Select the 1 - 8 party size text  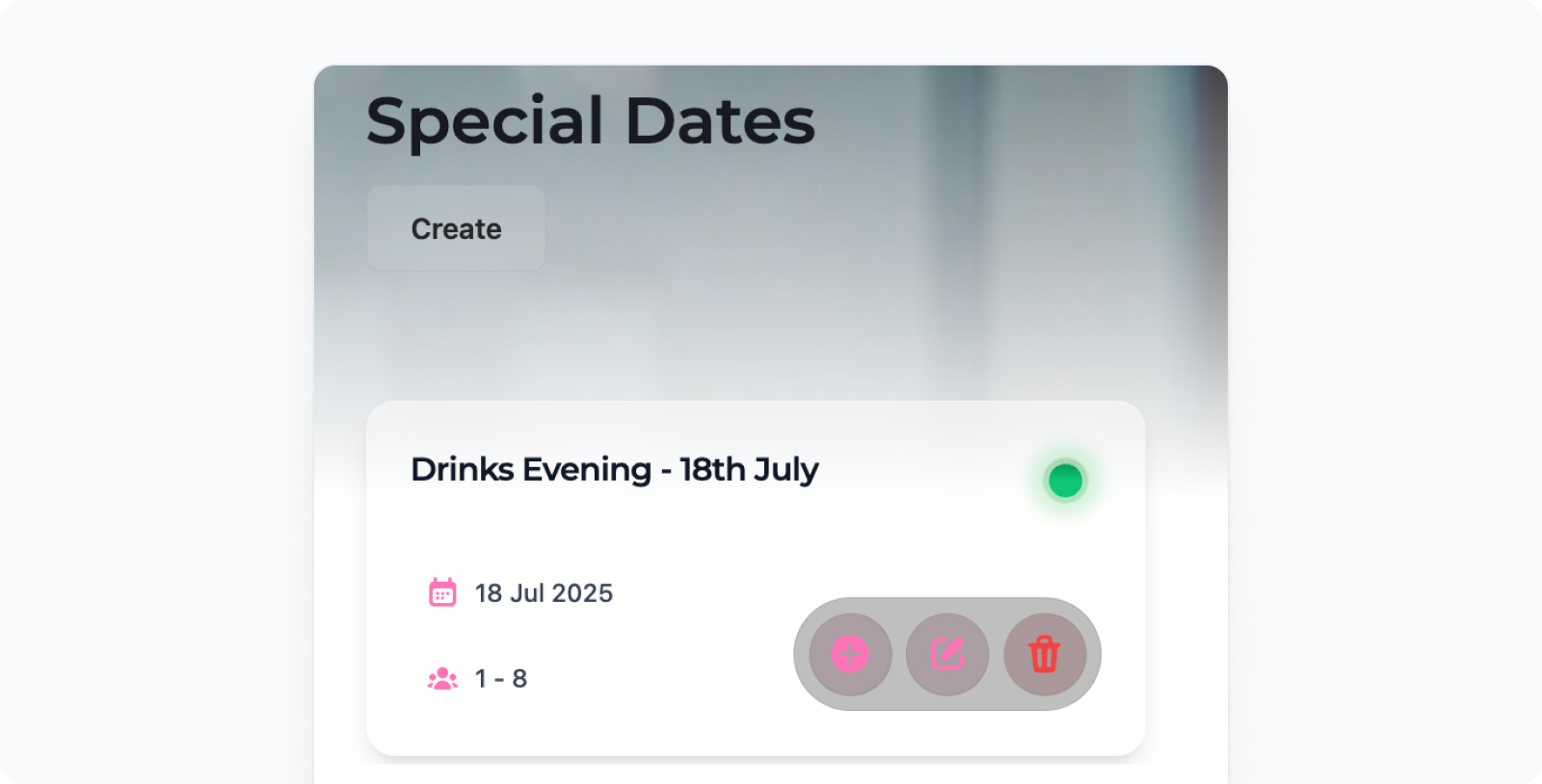click(501, 679)
